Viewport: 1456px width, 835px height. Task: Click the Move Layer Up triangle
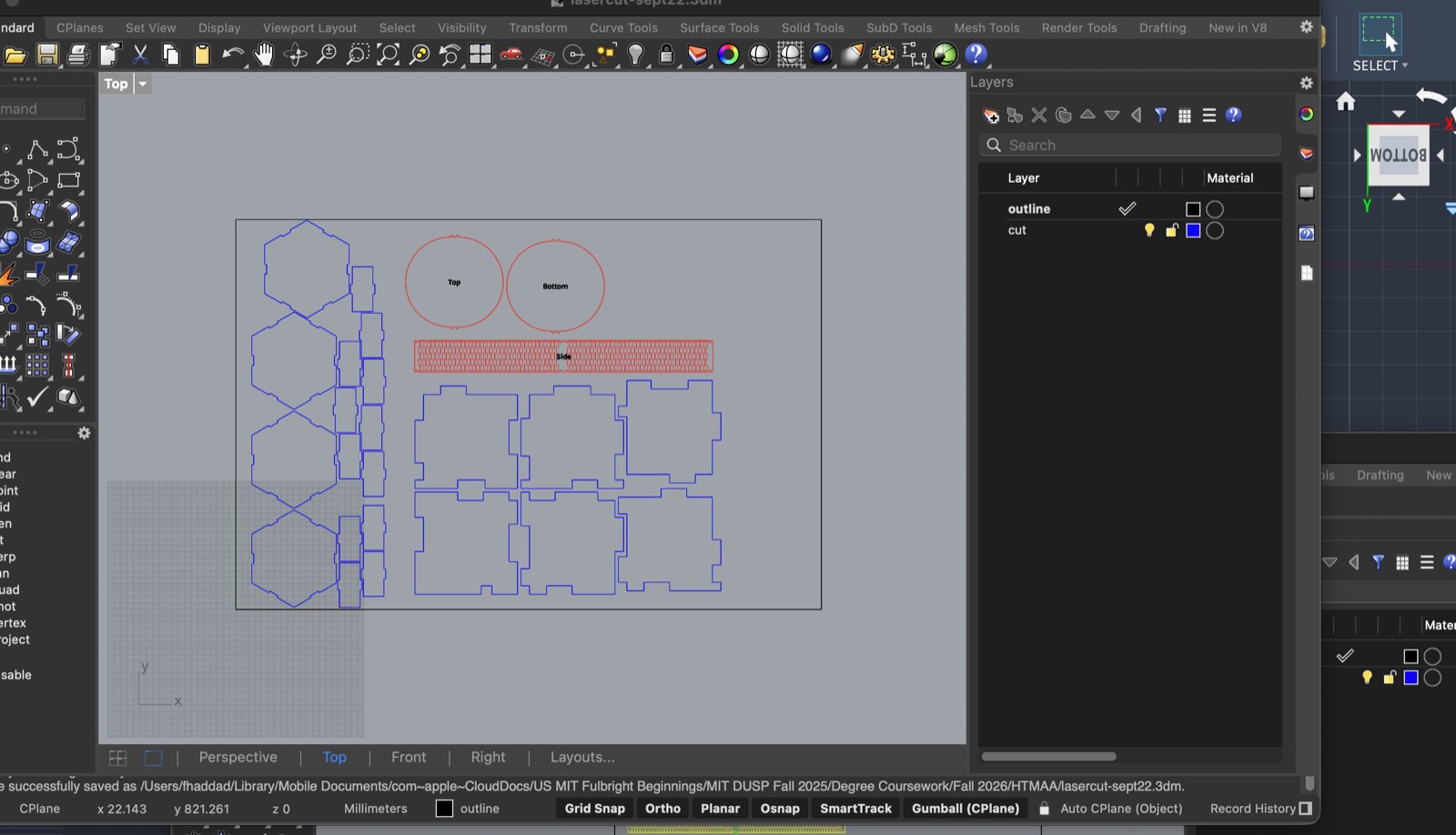[1087, 115]
